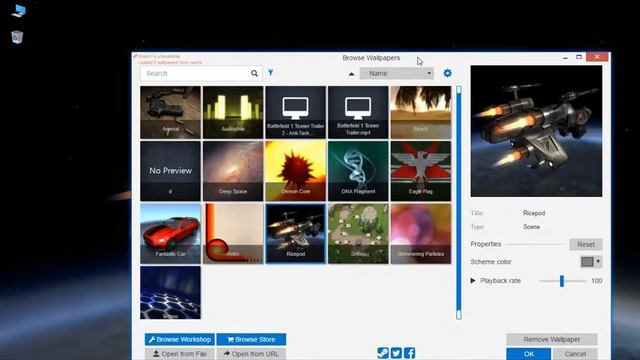Click Browse Workshop button
The image size is (640, 360).
click(x=180, y=339)
